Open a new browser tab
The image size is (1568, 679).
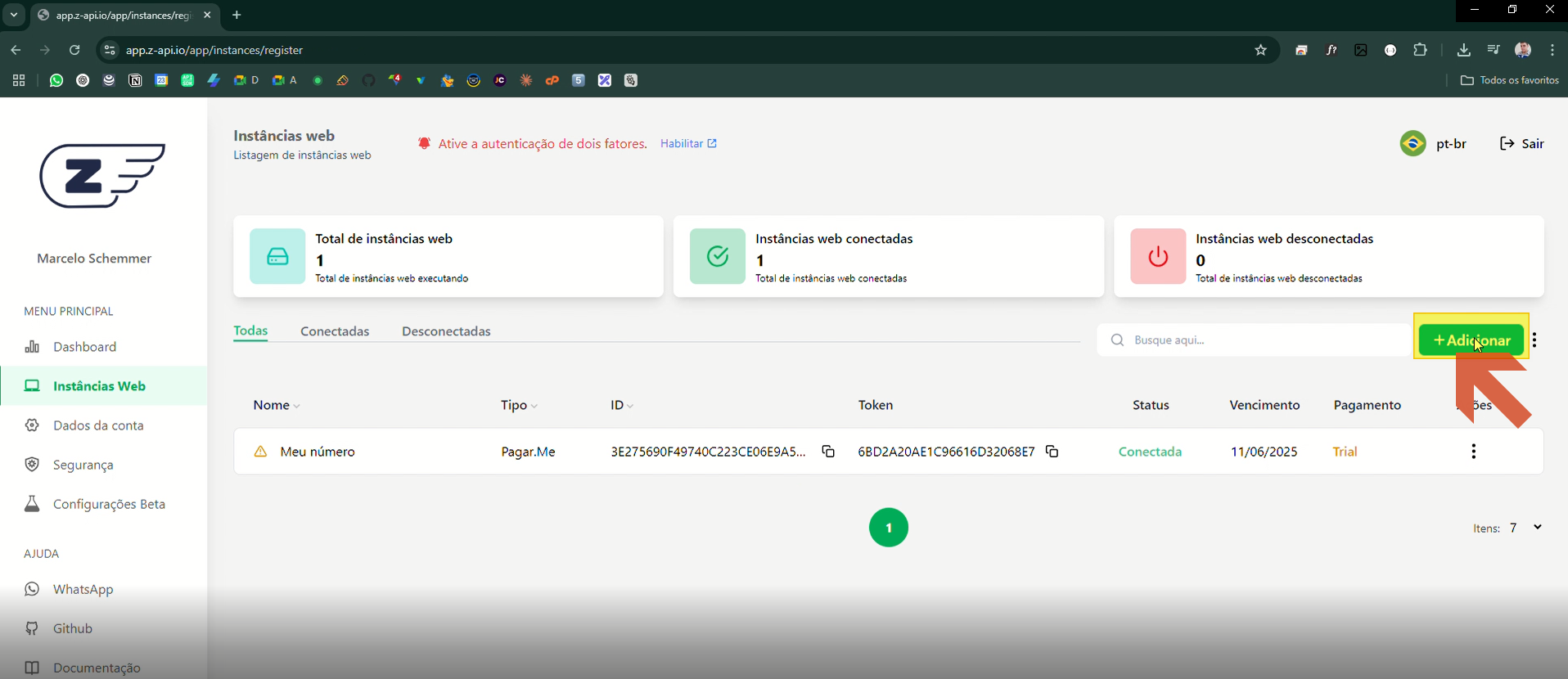click(237, 15)
